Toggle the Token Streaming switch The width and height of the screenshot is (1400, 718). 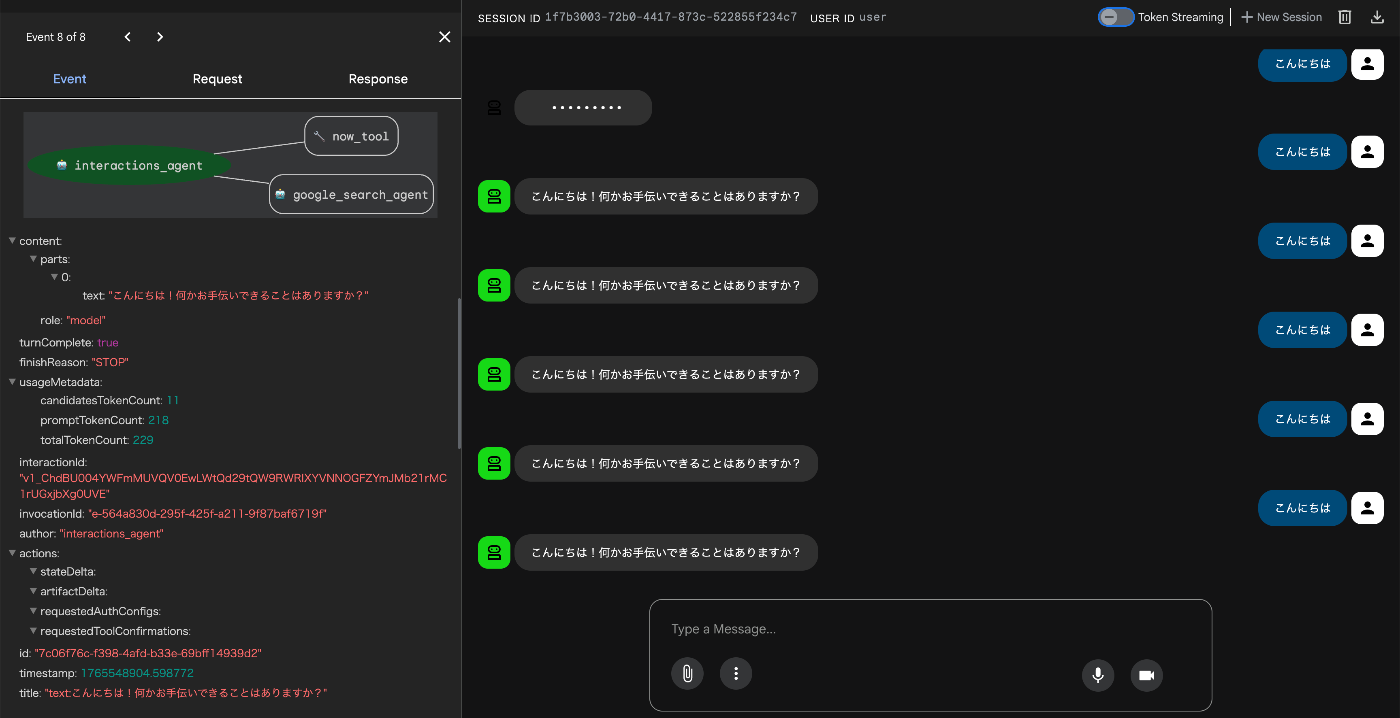(1116, 17)
